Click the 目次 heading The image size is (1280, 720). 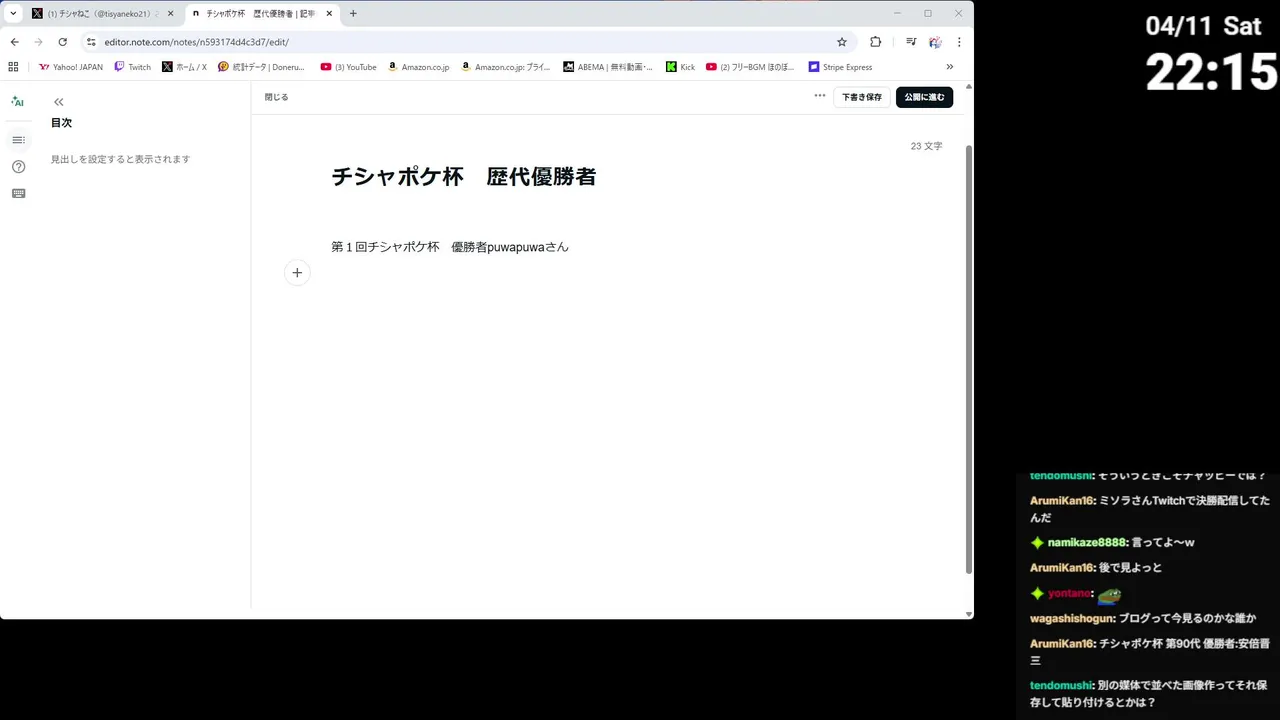(x=61, y=123)
